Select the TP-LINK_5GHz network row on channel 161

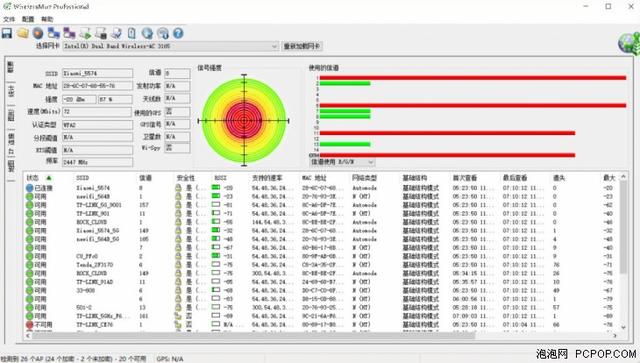pyautogui.click(x=322, y=316)
